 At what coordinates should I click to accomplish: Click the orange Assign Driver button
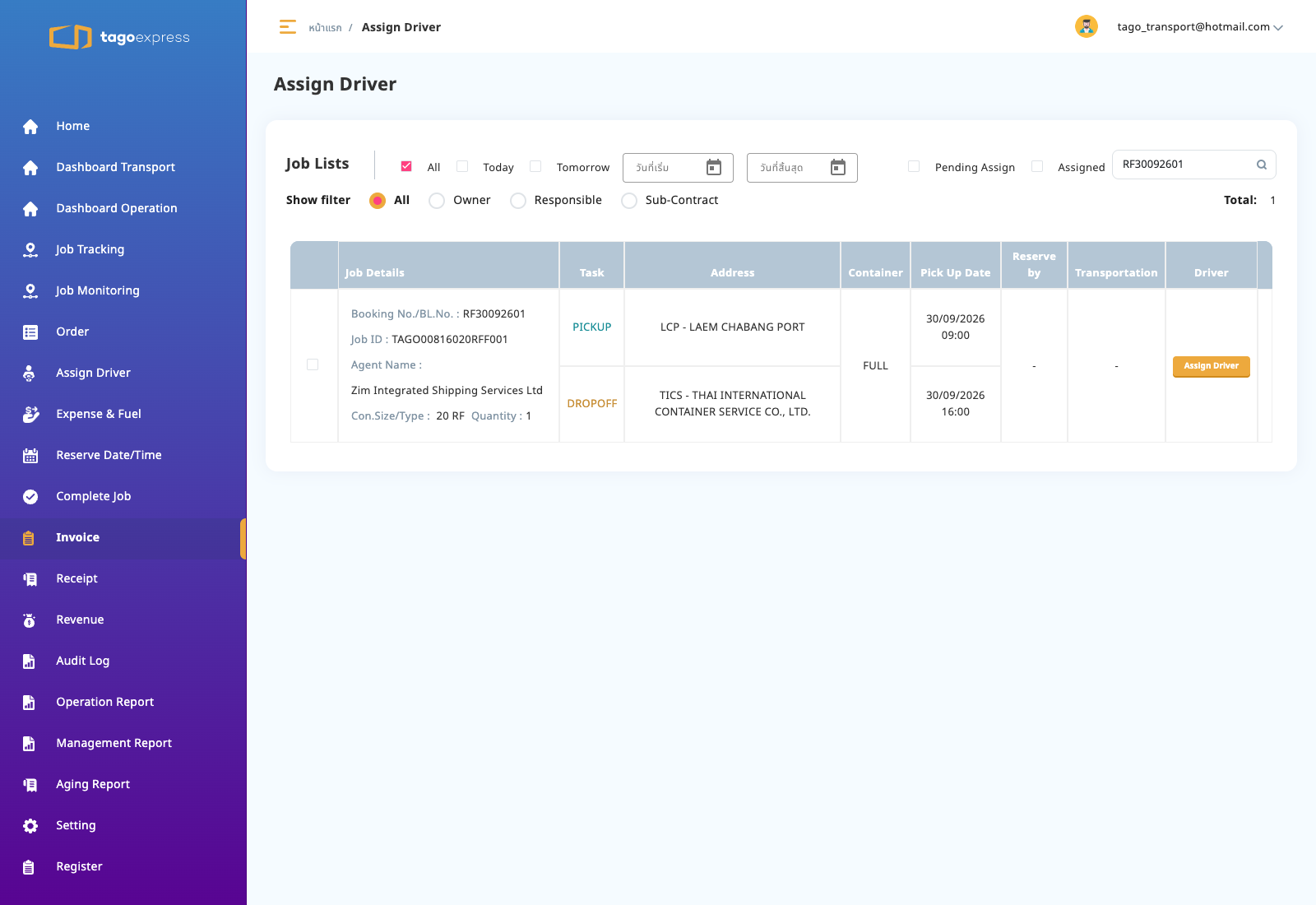pyautogui.click(x=1211, y=366)
